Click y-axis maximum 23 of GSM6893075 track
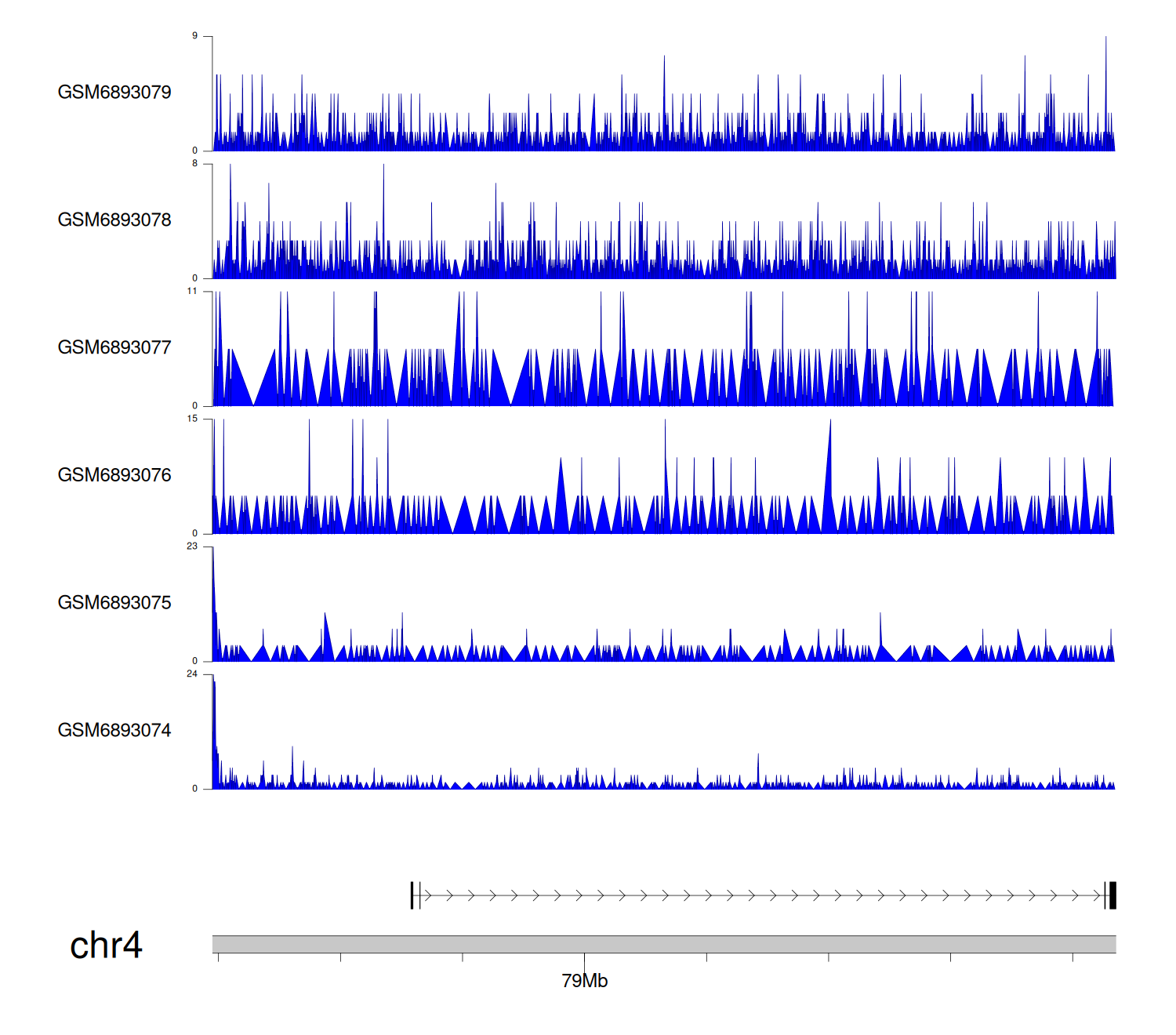The width and height of the screenshot is (1176, 1035). [192, 547]
